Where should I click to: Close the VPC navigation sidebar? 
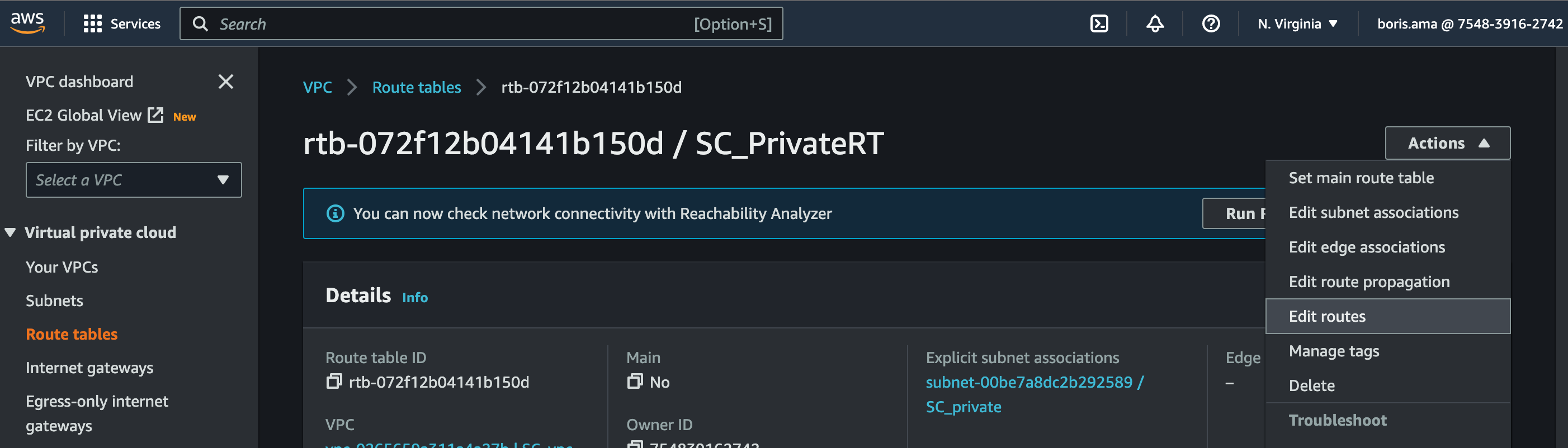point(226,82)
